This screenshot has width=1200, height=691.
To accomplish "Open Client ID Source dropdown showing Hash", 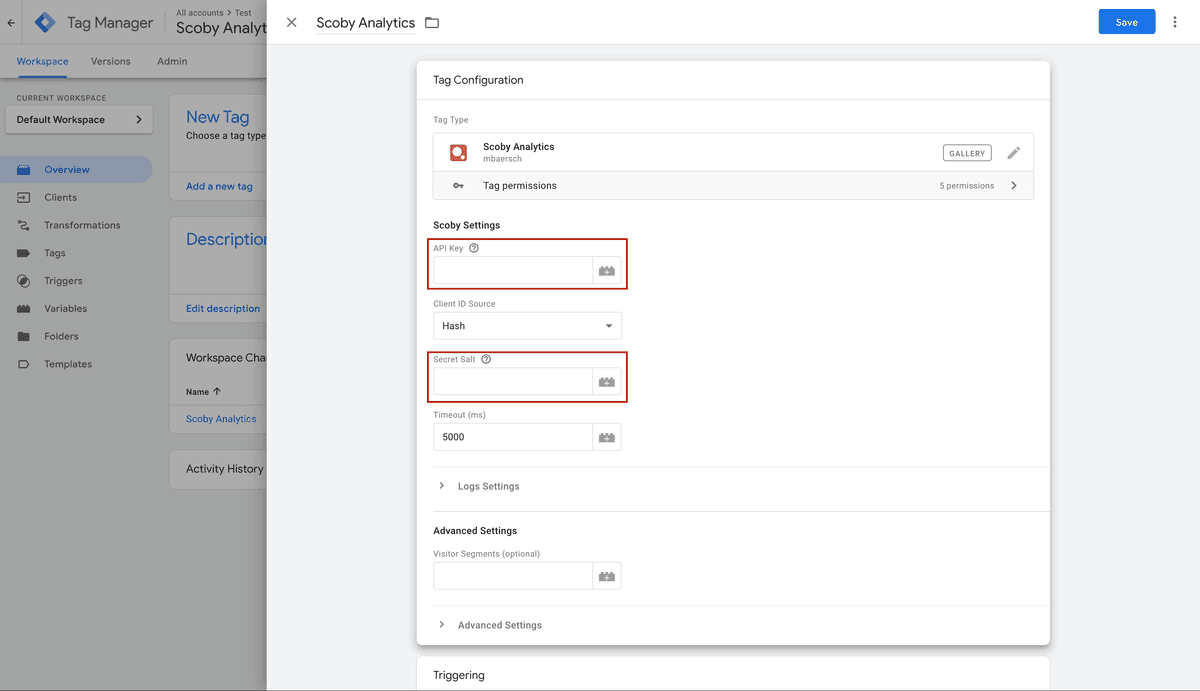I will (x=527, y=326).
